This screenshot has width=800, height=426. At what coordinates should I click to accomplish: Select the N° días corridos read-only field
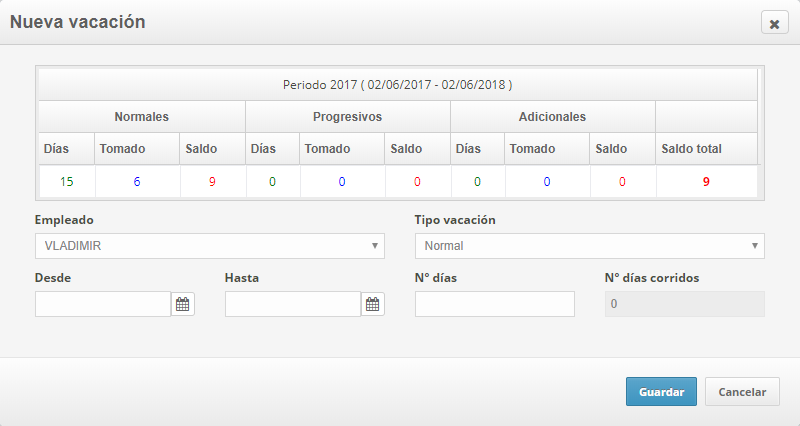click(x=685, y=304)
